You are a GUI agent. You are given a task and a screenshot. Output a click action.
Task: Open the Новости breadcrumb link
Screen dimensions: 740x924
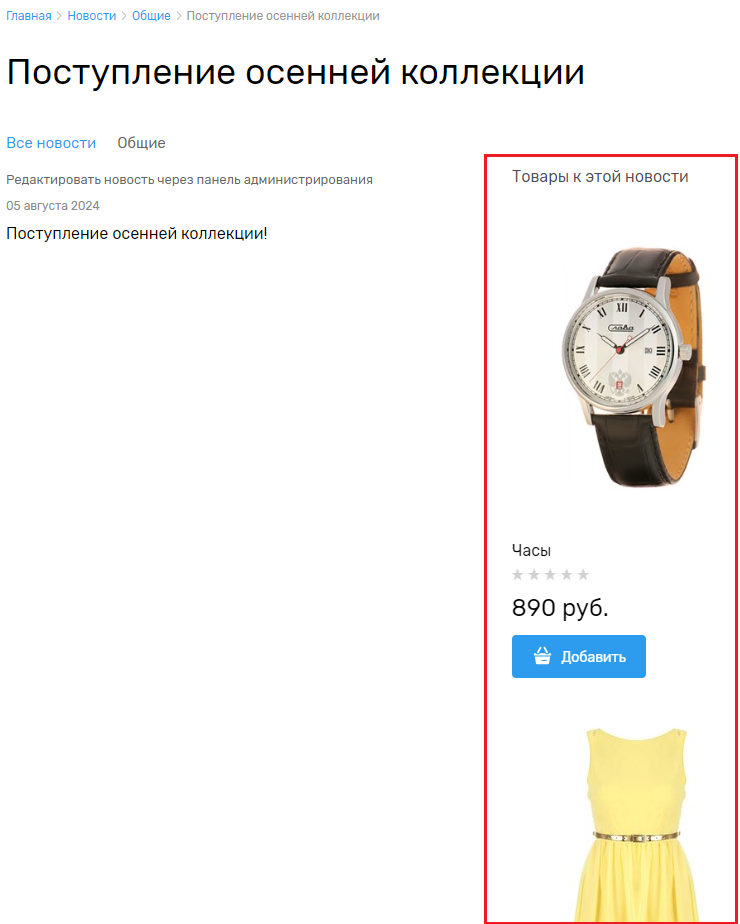pyautogui.click(x=92, y=16)
